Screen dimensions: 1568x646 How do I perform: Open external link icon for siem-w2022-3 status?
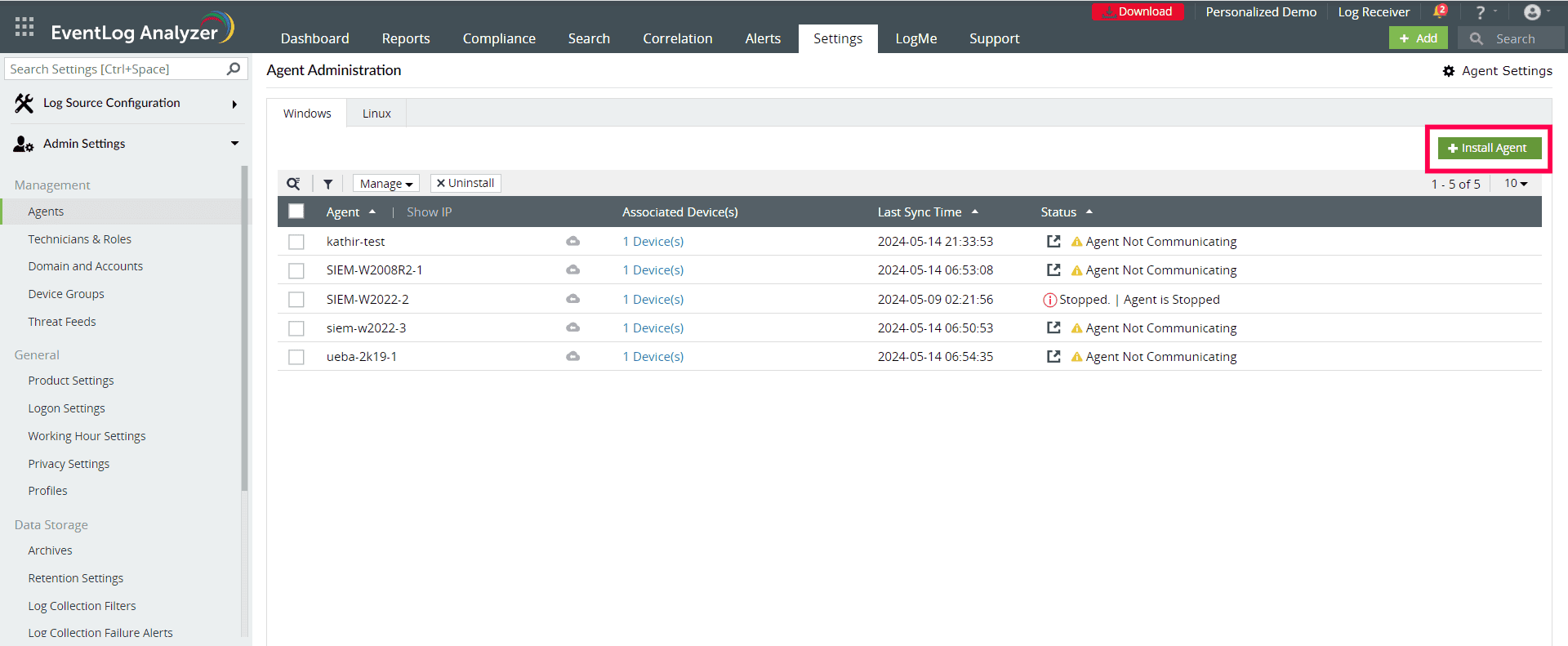[x=1053, y=327]
